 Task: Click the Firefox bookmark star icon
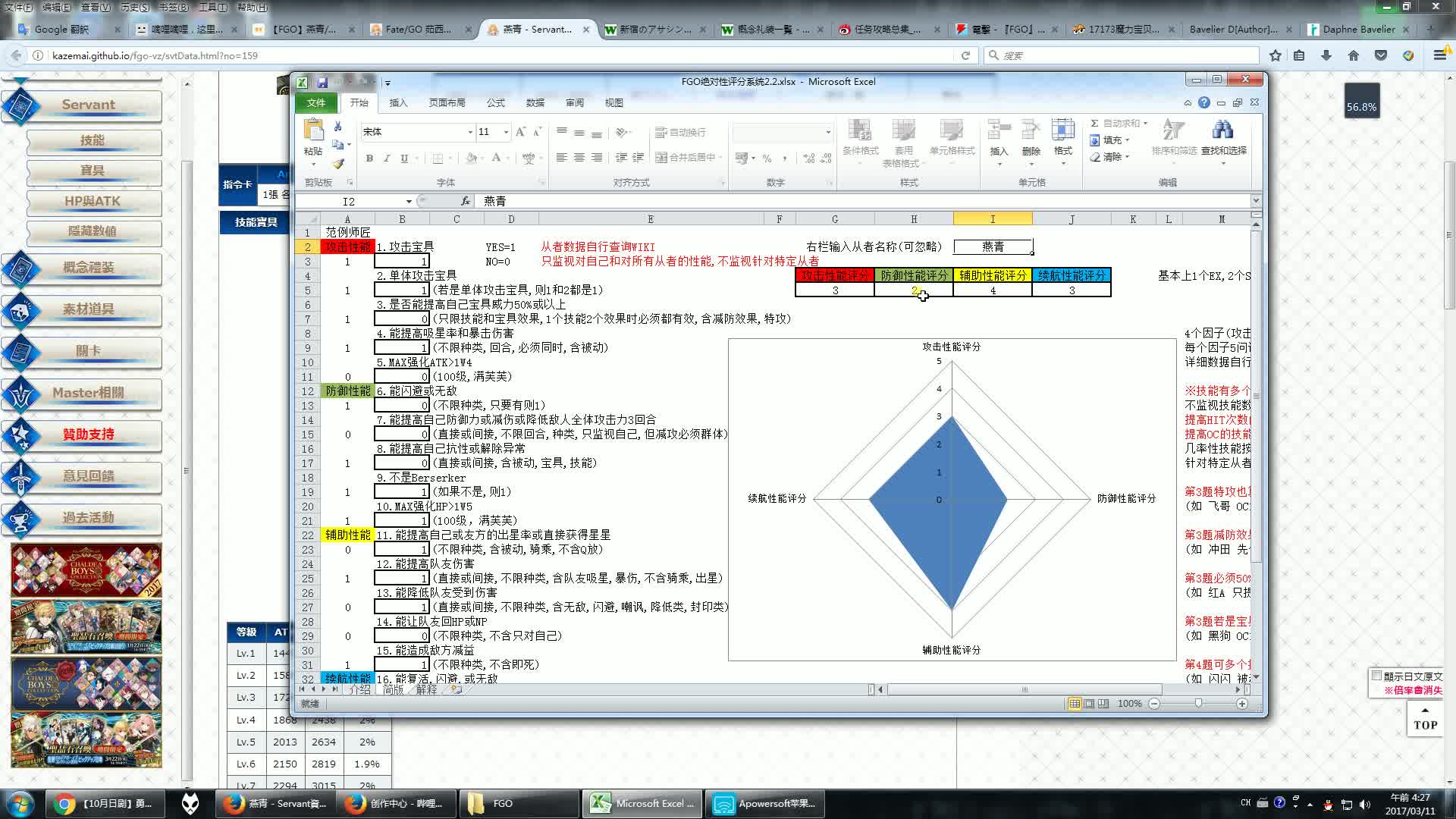pos(1276,55)
